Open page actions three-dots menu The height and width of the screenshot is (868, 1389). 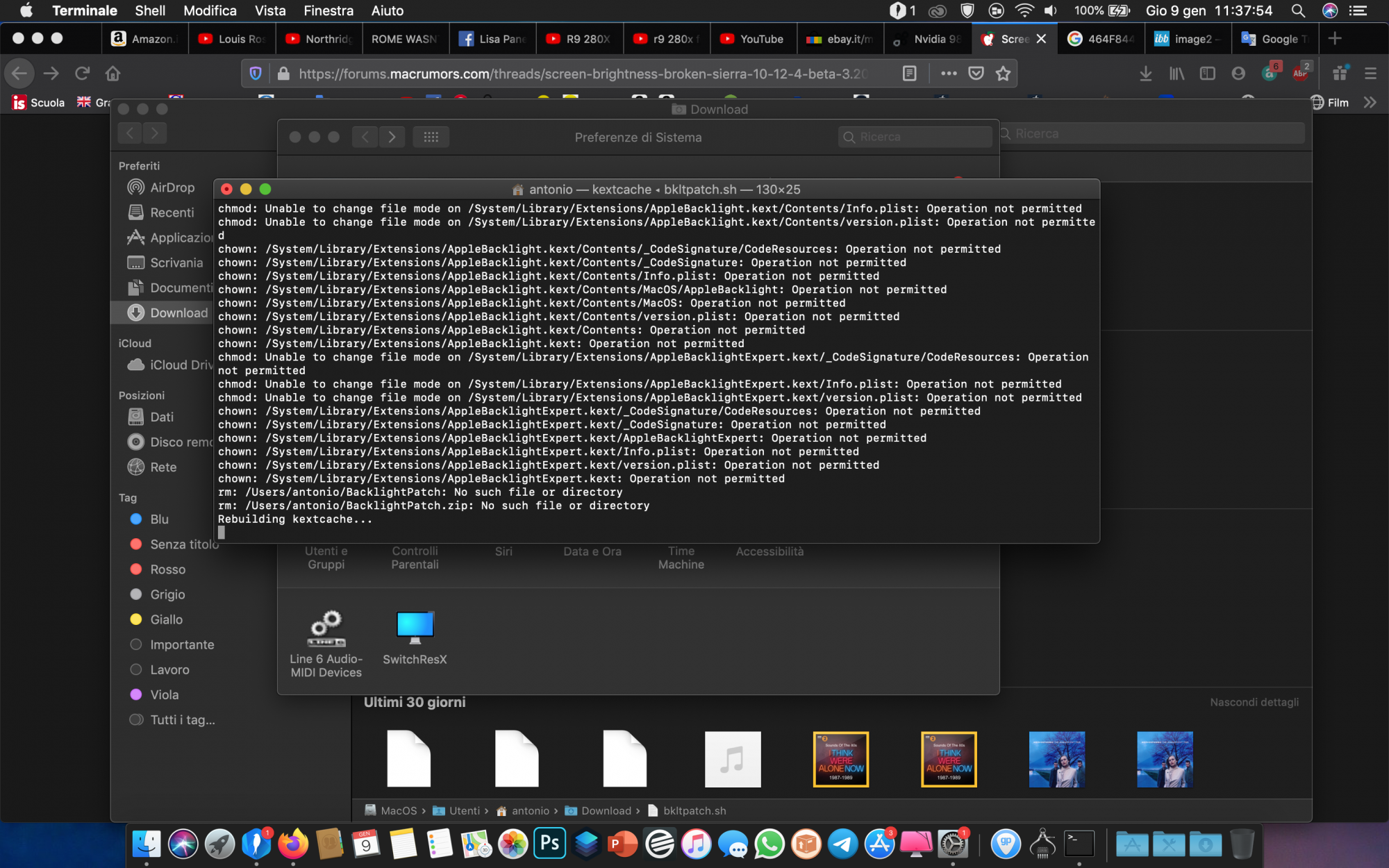pos(949,74)
